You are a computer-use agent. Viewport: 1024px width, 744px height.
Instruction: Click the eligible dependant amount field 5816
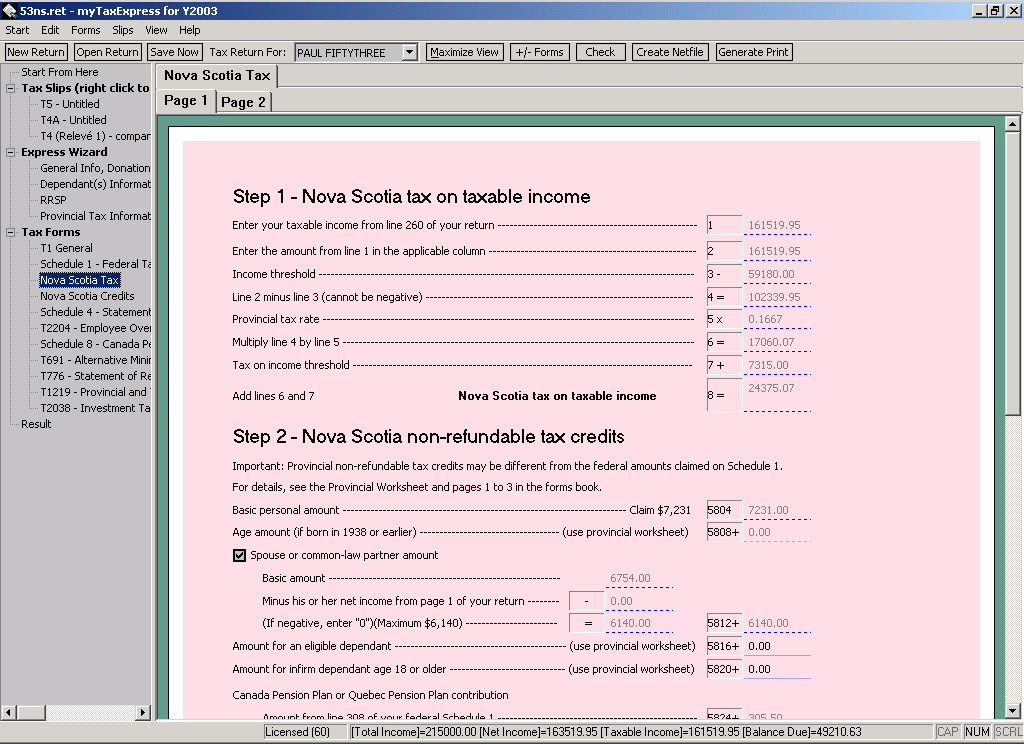tap(777, 646)
